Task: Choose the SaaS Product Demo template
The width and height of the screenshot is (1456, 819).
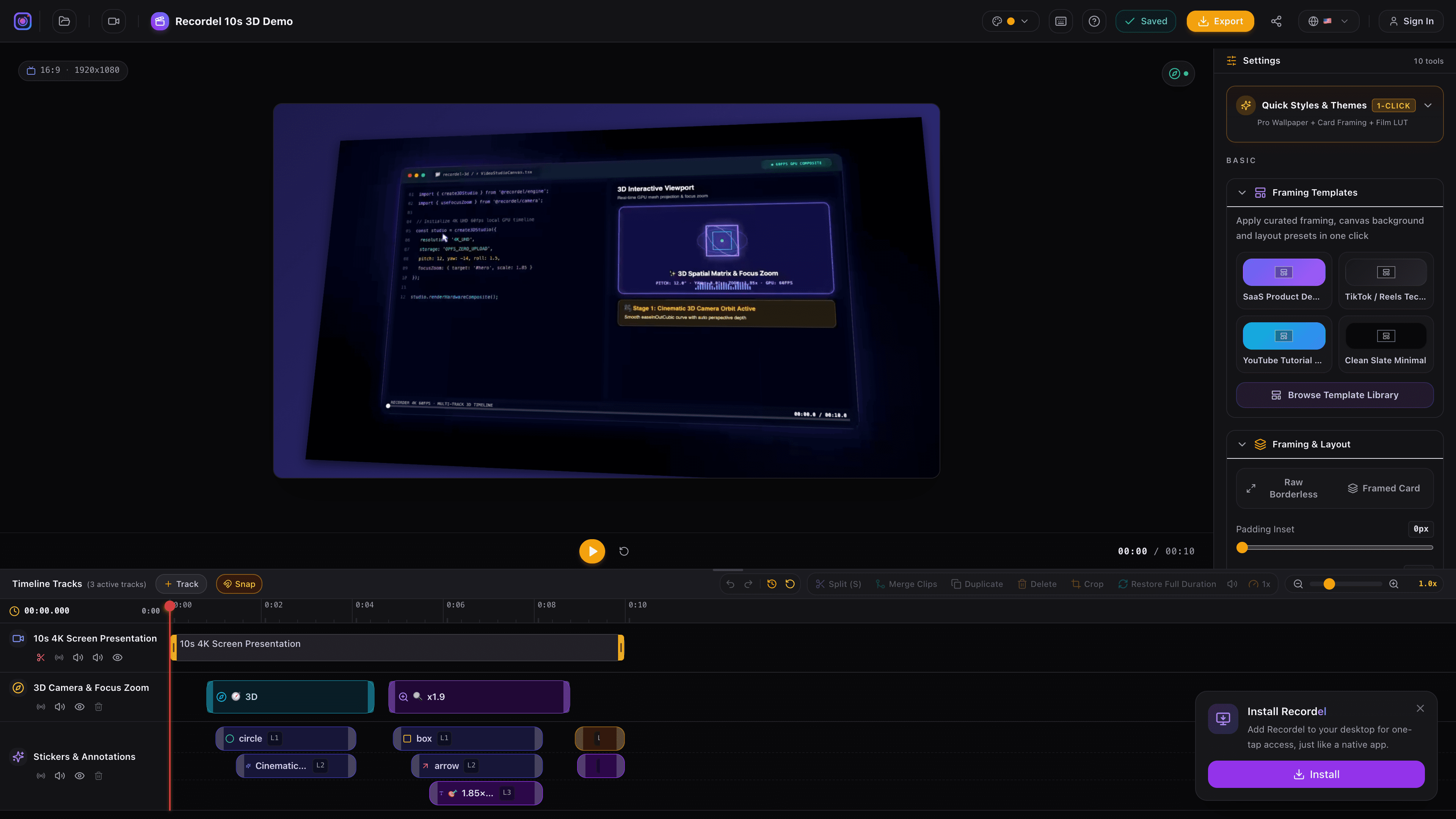Action: click(x=1283, y=281)
